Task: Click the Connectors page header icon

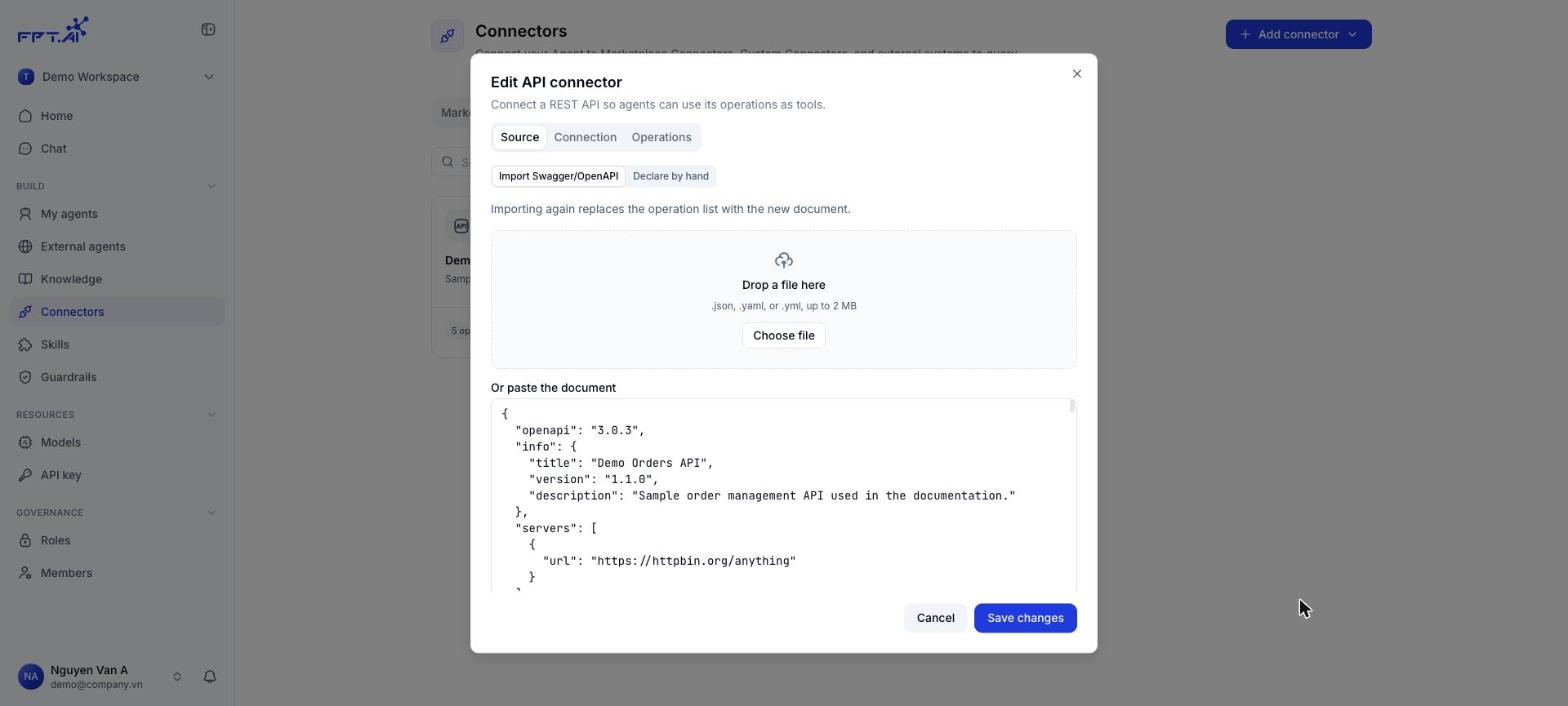Action: click(448, 36)
